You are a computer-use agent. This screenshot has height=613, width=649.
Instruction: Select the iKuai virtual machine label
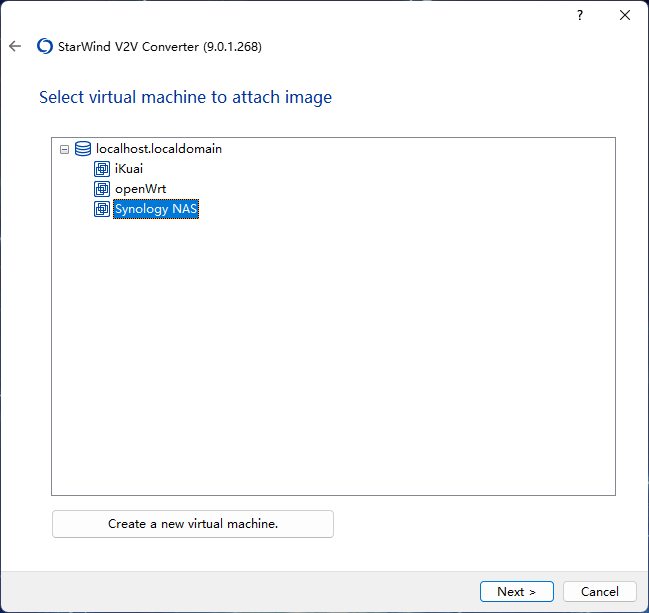[129, 169]
